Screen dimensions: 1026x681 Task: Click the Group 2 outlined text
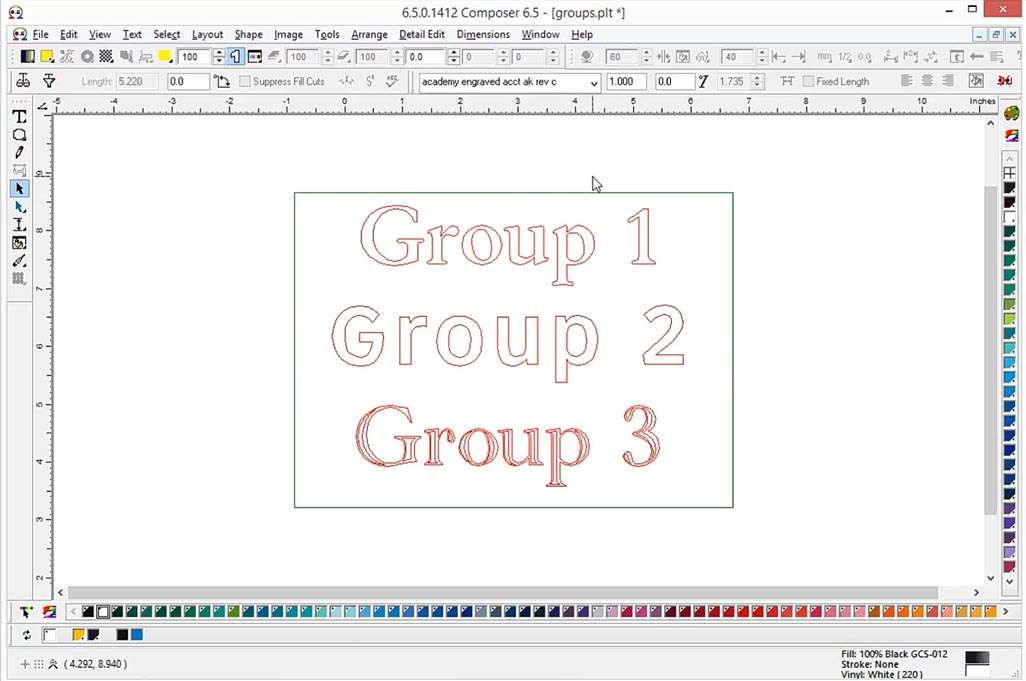tap(507, 341)
